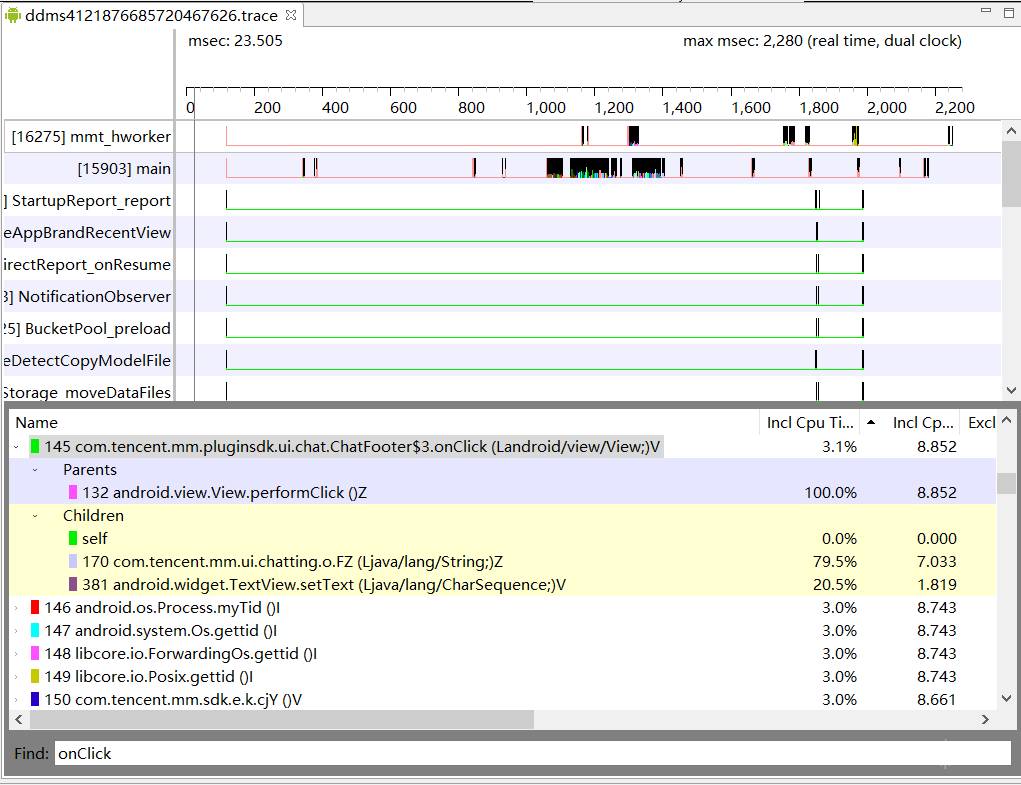Collapse the Parents section
The height and width of the screenshot is (785, 1021).
[35, 470]
